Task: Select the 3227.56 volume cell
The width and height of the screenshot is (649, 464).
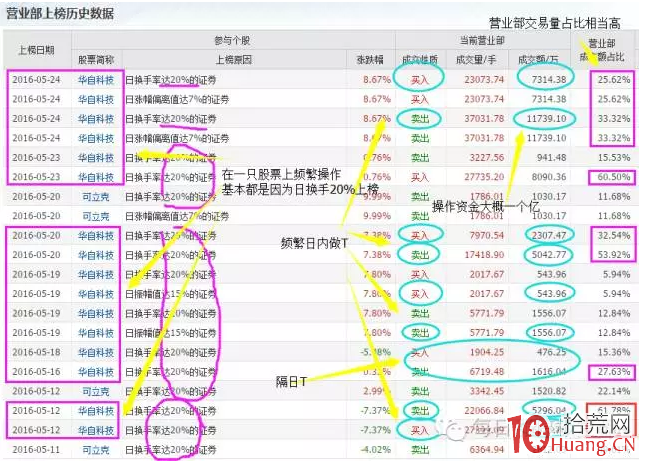Action: coord(486,158)
